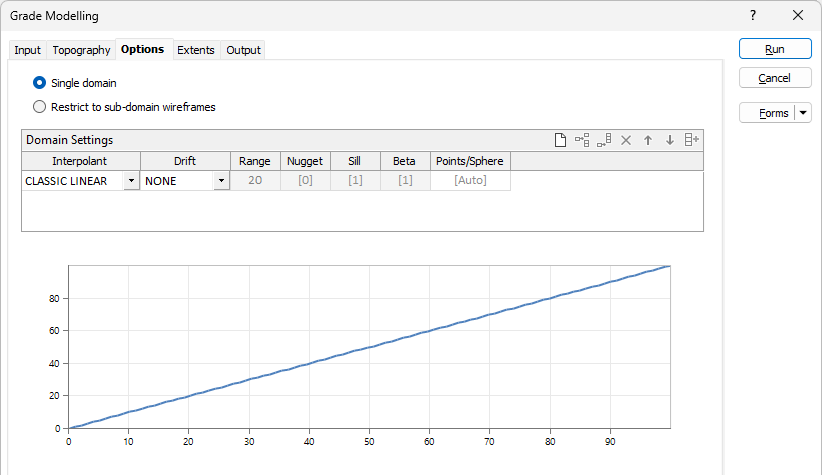Choose Restrict to sub-domain wireframes option

pyautogui.click(x=39, y=107)
